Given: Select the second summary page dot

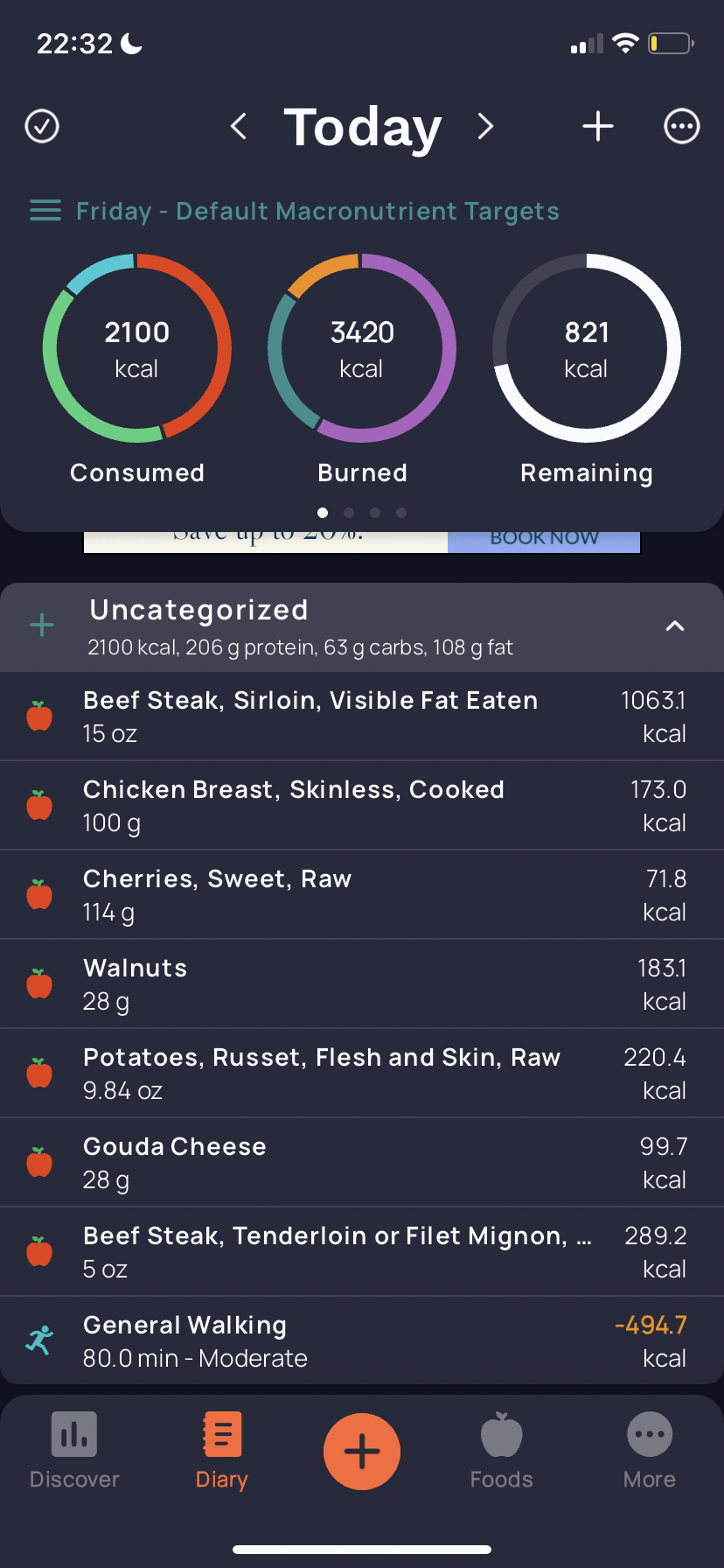Looking at the screenshot, I should [349, 513].
